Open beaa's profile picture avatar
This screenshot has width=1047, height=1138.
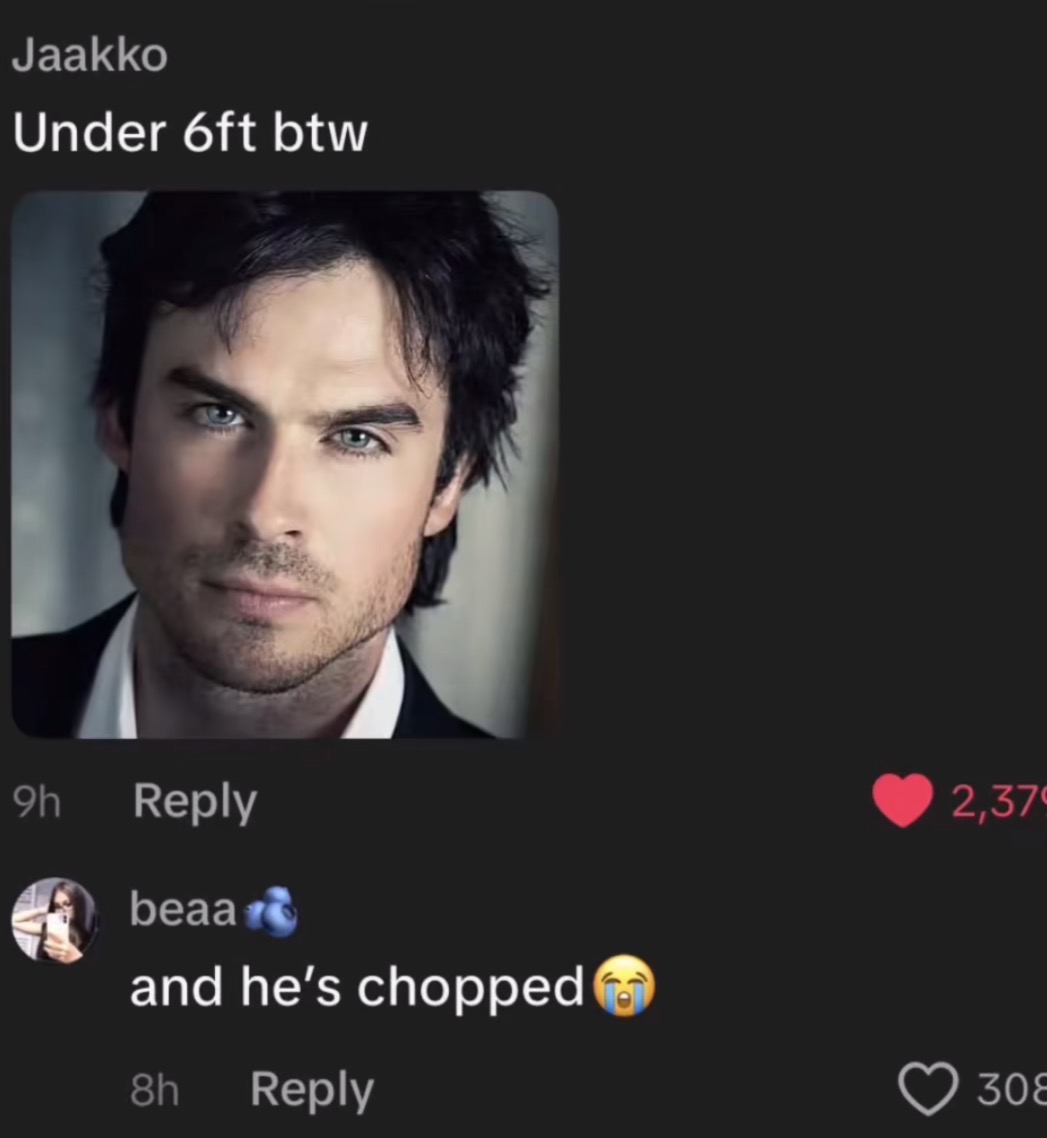(54, 920)
